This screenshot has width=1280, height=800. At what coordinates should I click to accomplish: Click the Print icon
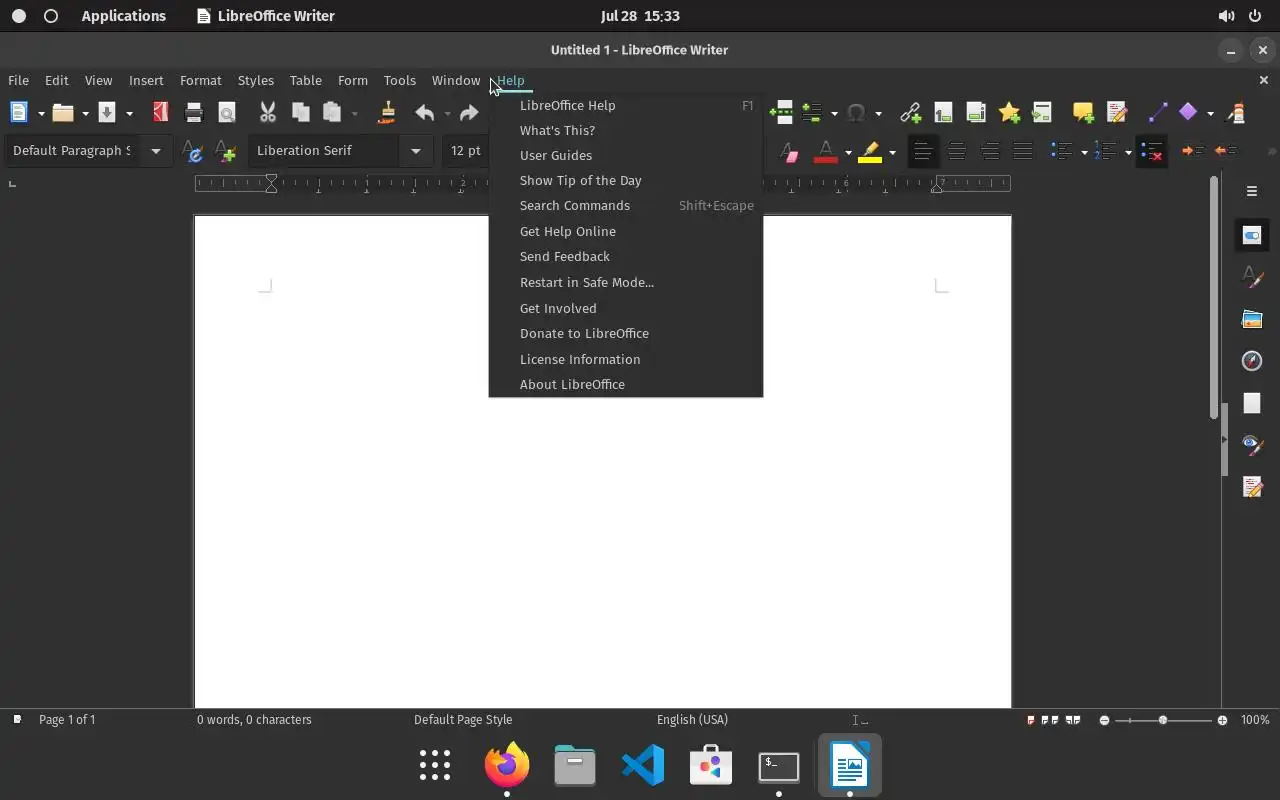click(x=194, y=113)
